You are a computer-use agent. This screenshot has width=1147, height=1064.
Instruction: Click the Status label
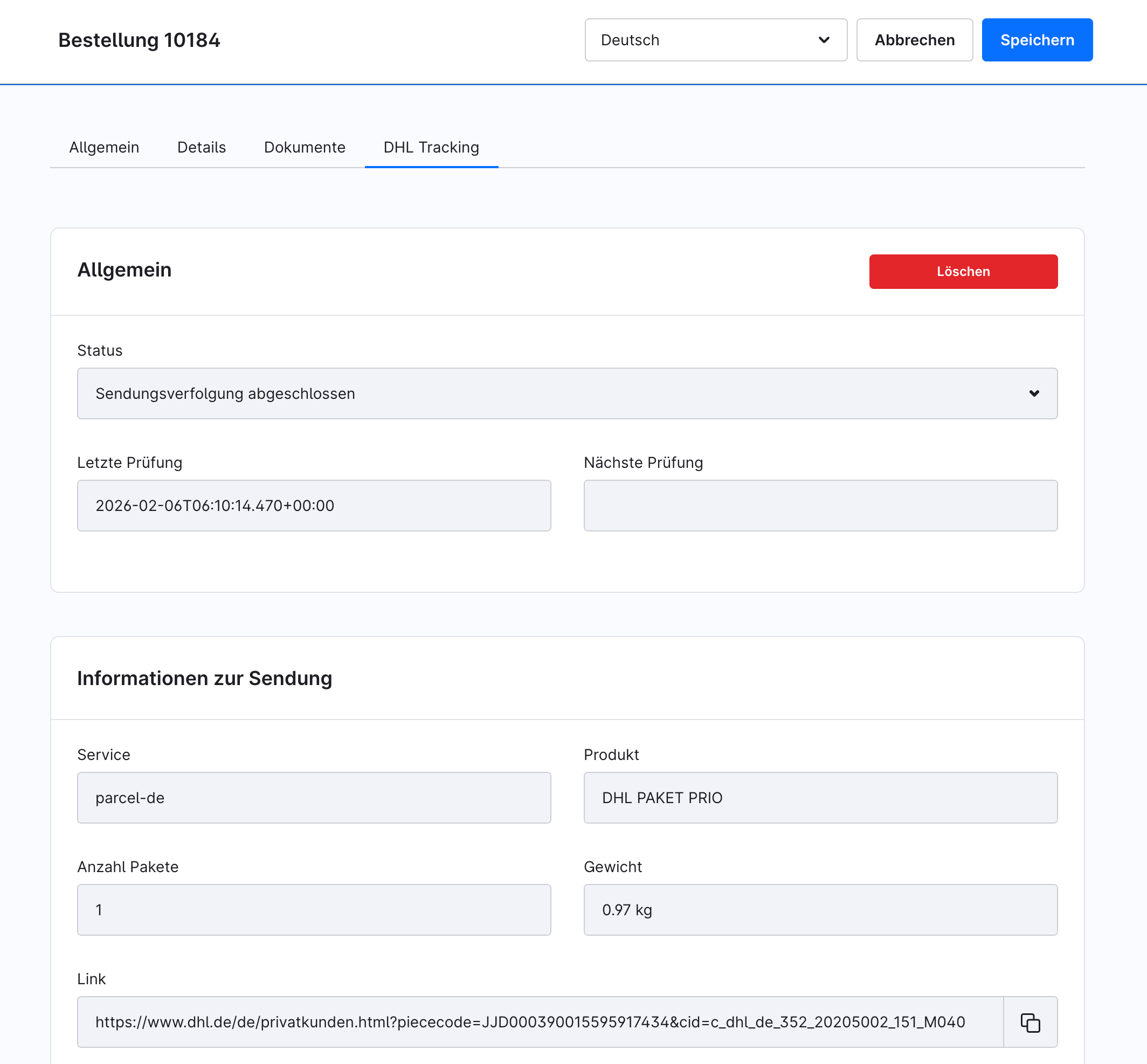100,351
